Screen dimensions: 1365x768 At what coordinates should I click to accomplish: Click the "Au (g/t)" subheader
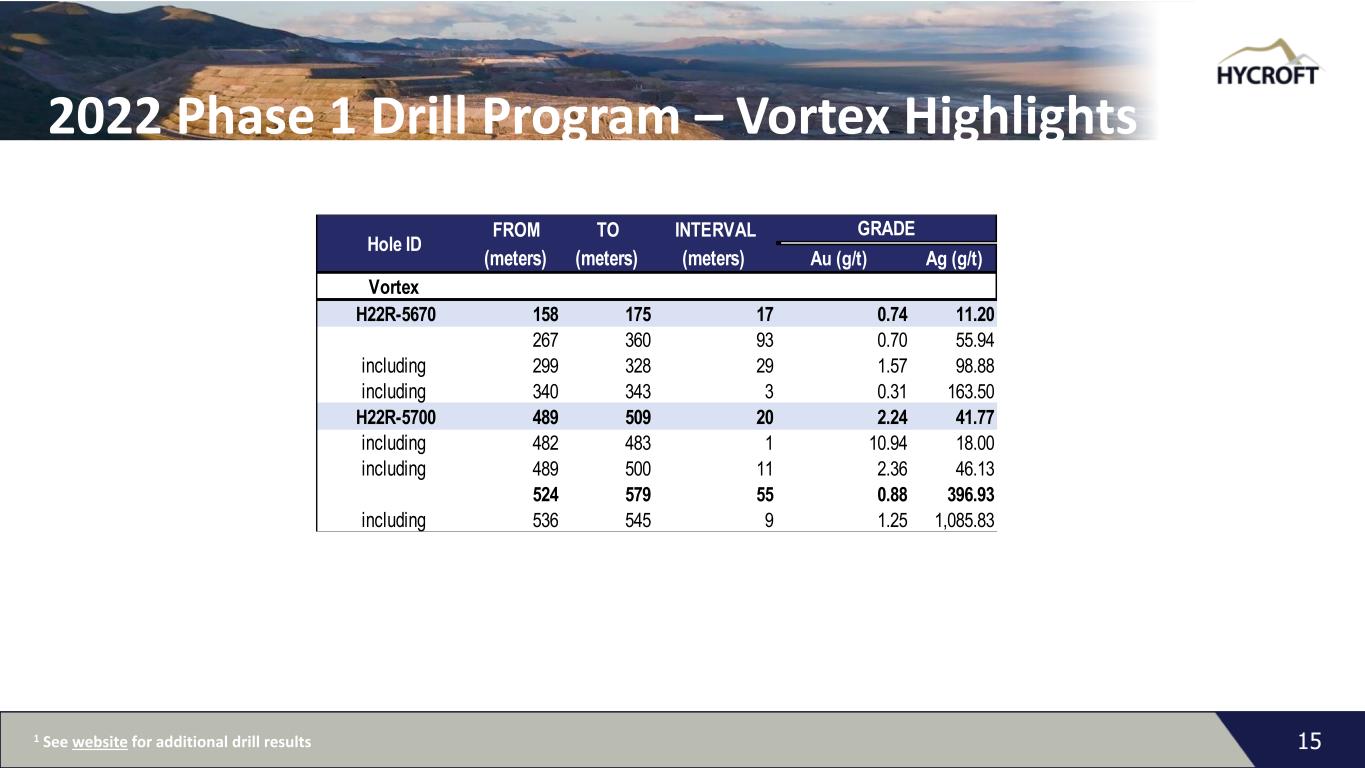coord(838,259)
